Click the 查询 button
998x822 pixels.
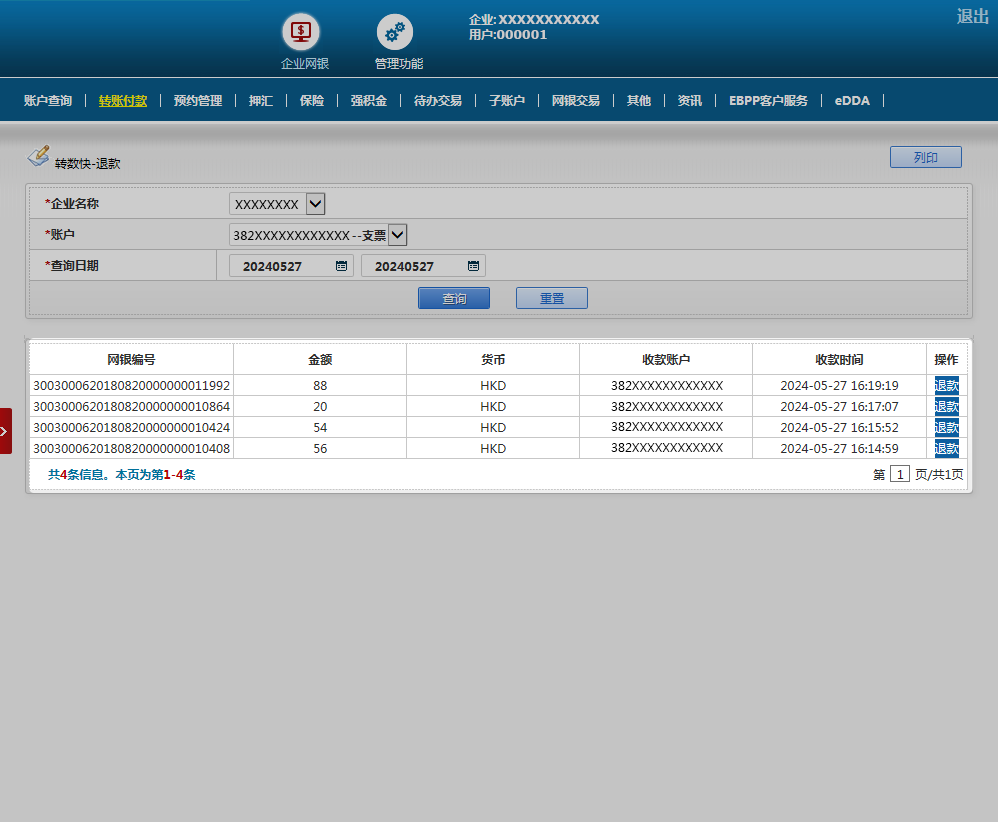tap(454, 298)
